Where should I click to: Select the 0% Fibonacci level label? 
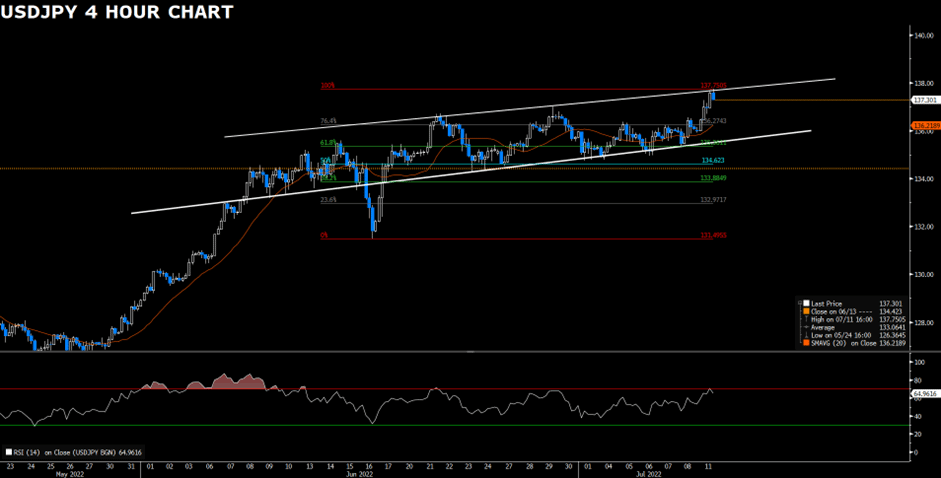tap(324, 236)
